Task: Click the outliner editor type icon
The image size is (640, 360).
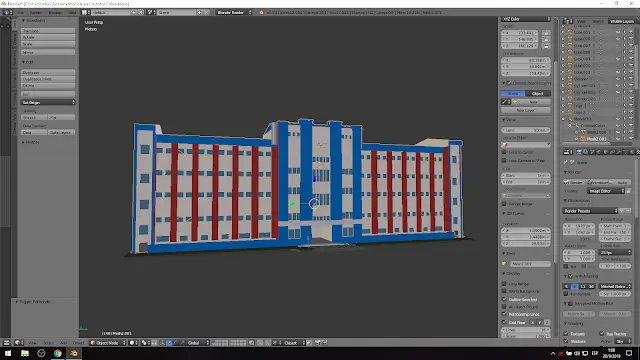Action: point(567,21)
